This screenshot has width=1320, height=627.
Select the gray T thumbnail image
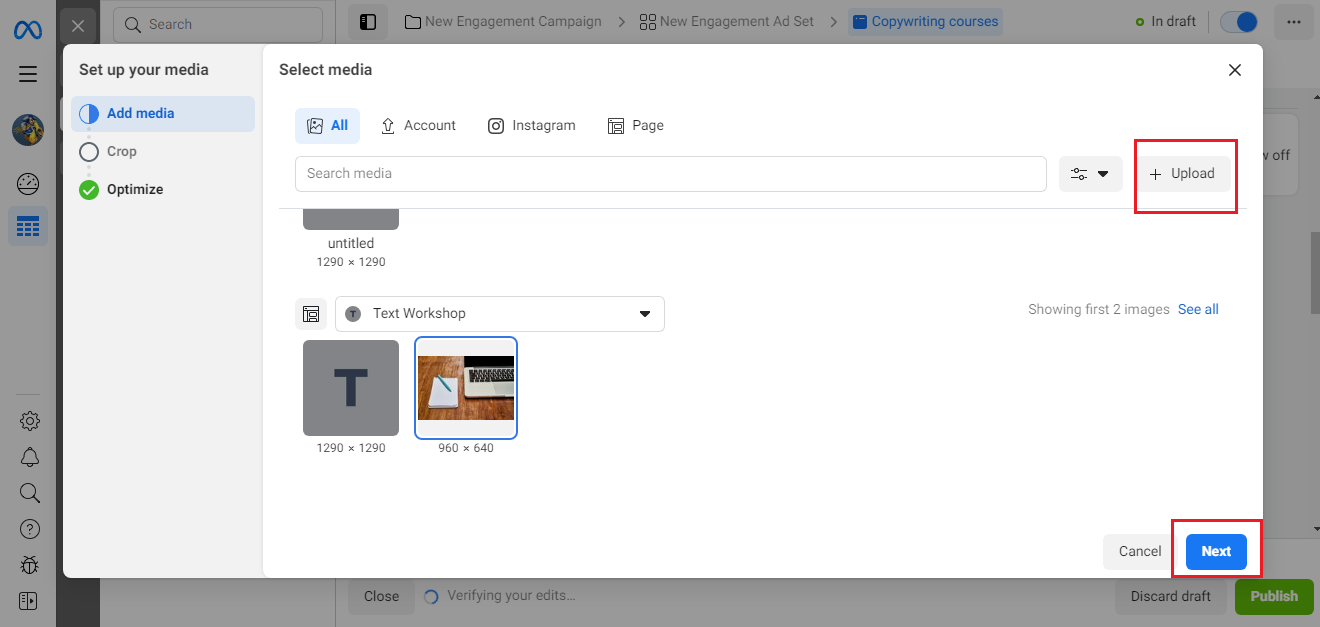click(x=351, y=388)
